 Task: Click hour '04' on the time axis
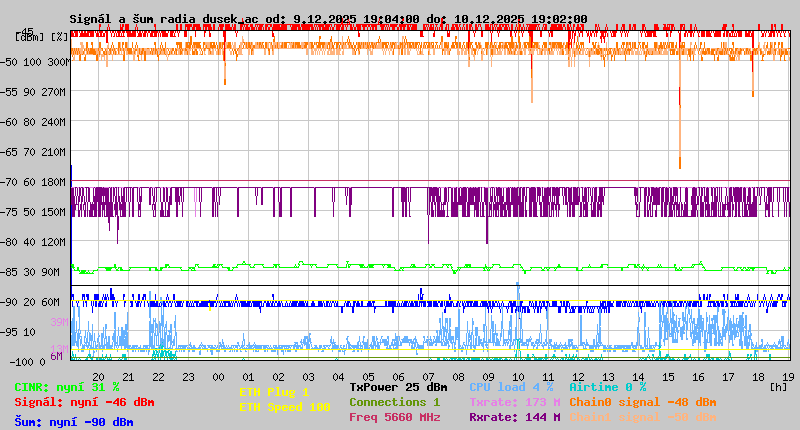tap(339, 377)
